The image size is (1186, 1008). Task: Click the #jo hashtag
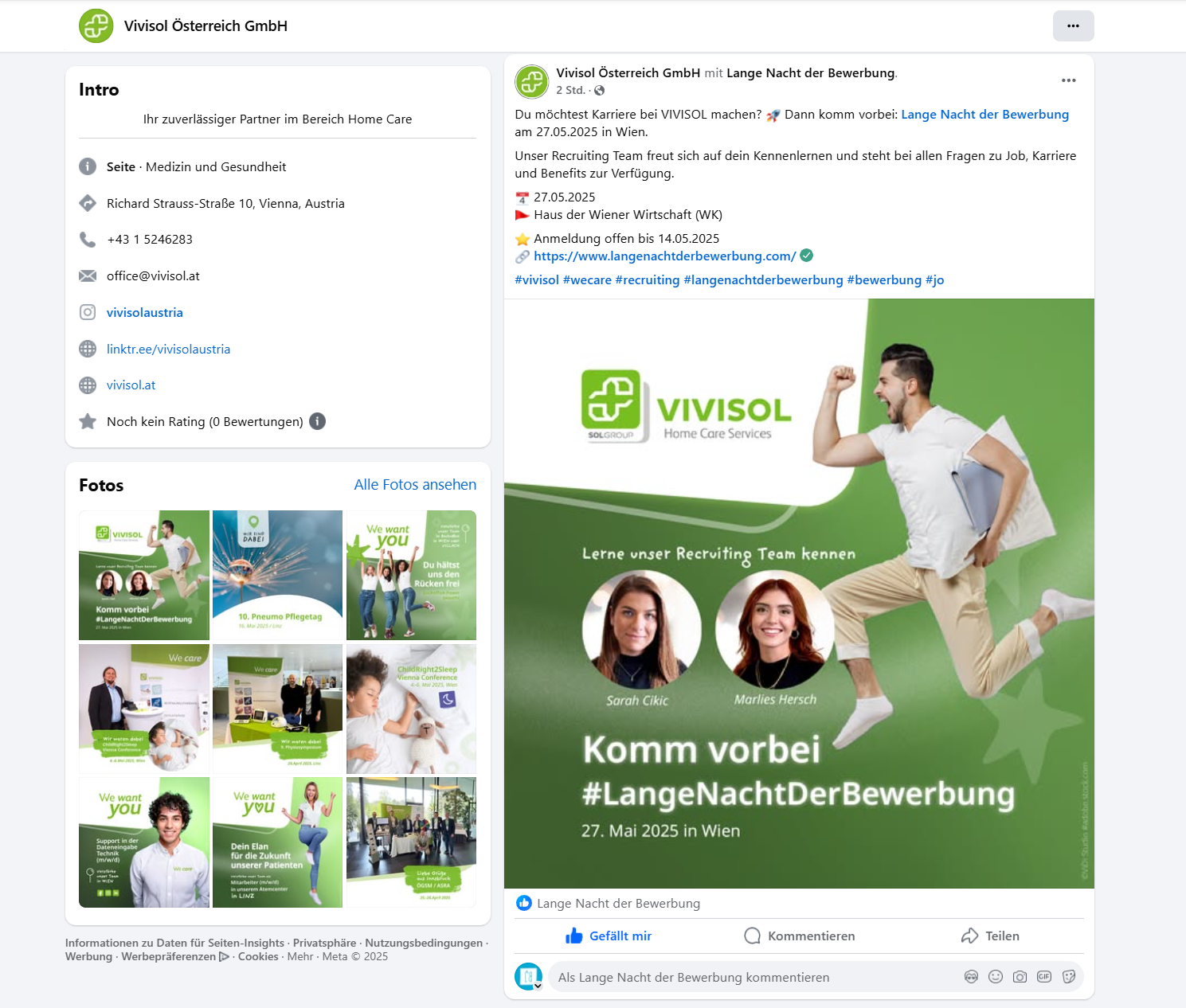[934, 279]
